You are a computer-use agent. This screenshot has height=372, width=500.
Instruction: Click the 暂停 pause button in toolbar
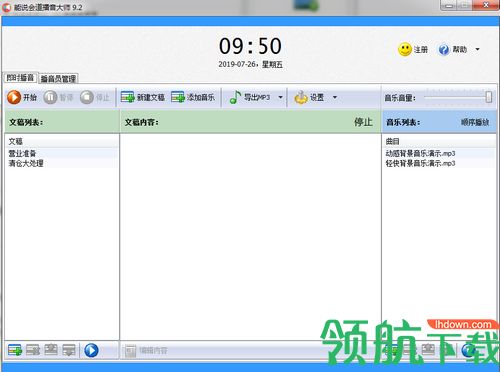[x=58, y=97]
